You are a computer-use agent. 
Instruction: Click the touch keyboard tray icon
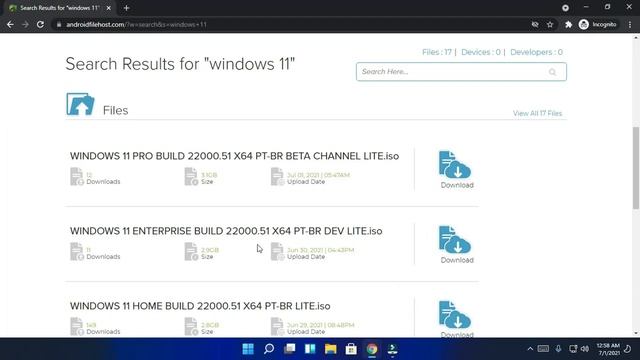coord(543,349)
